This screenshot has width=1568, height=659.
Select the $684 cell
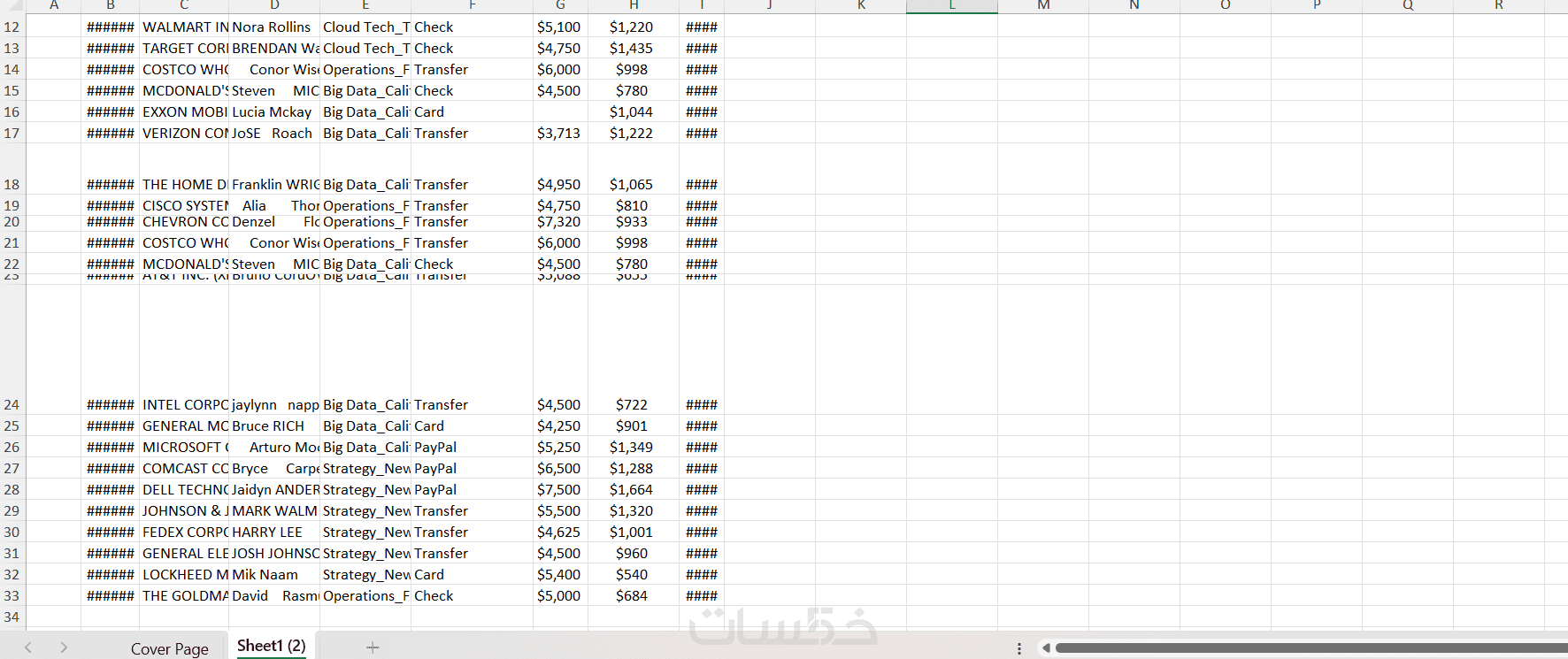coord(634,595)
